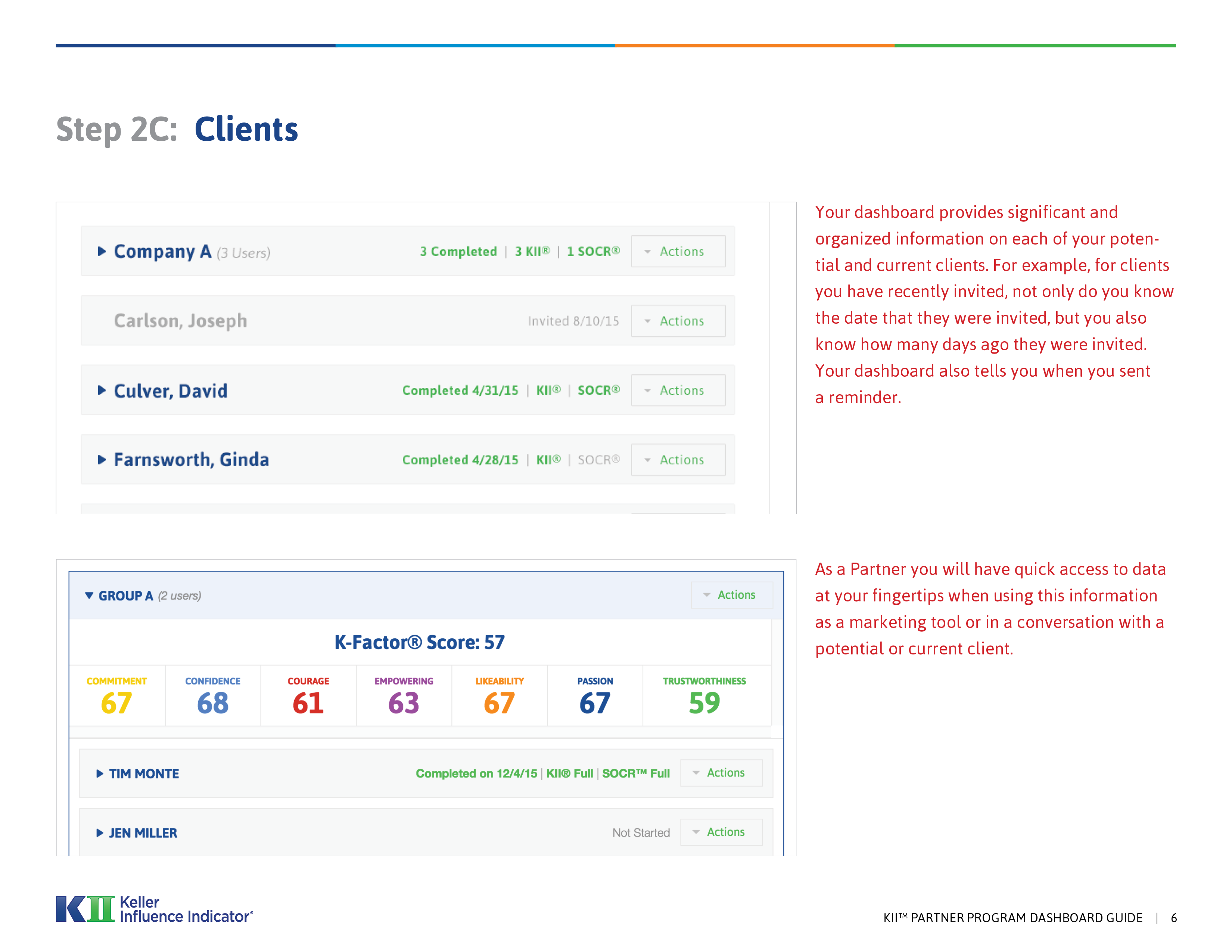This screenshot has height=952, width=1232.
Task: Click 'Invited 8/10/15' status text
Action: point(573,321)
